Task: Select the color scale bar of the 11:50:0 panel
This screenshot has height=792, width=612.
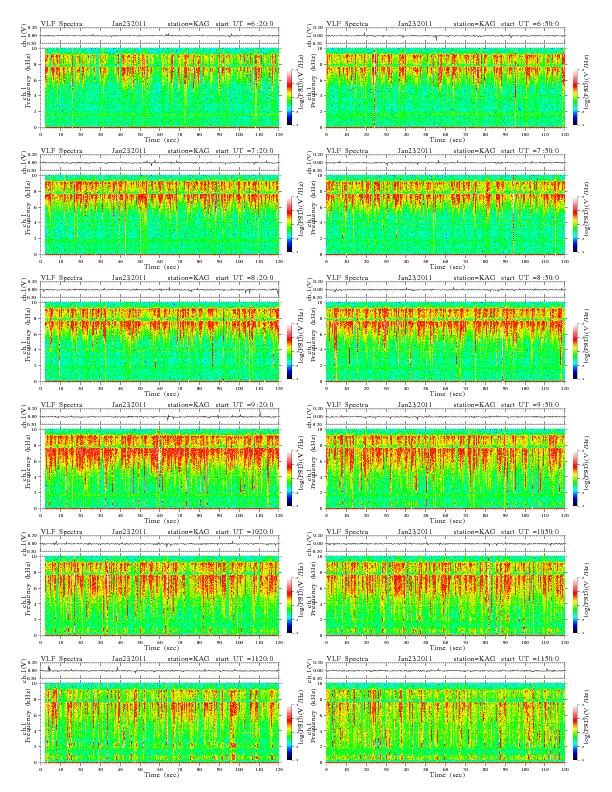Action: 576,732
